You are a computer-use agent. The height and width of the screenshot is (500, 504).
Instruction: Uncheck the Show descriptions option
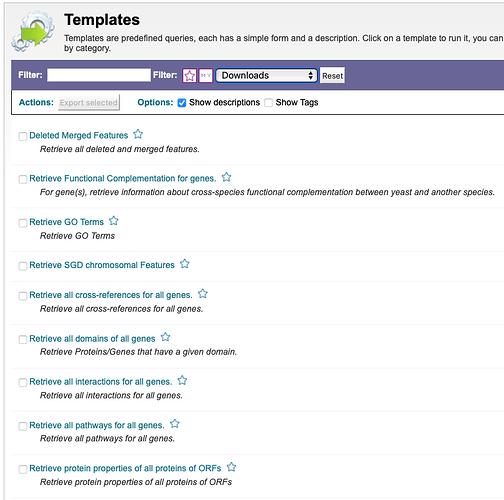point(182,103)
